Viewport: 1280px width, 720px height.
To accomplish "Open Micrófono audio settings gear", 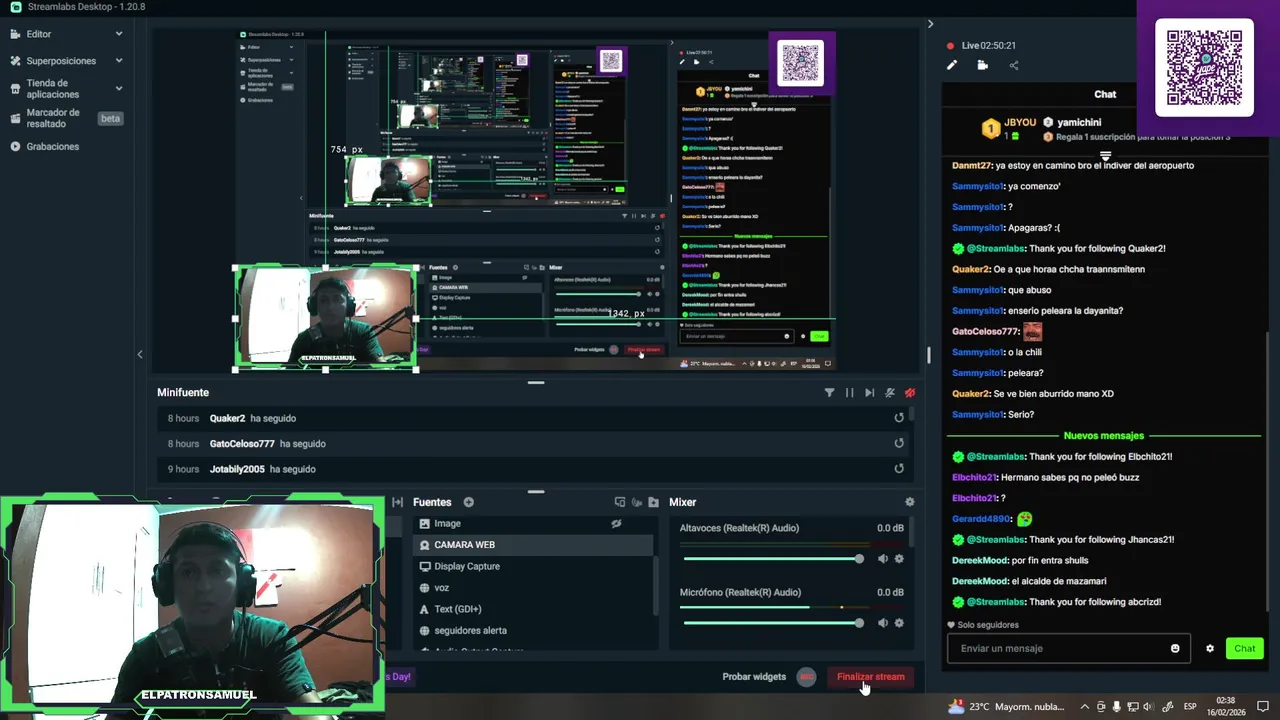I will 899,623.
